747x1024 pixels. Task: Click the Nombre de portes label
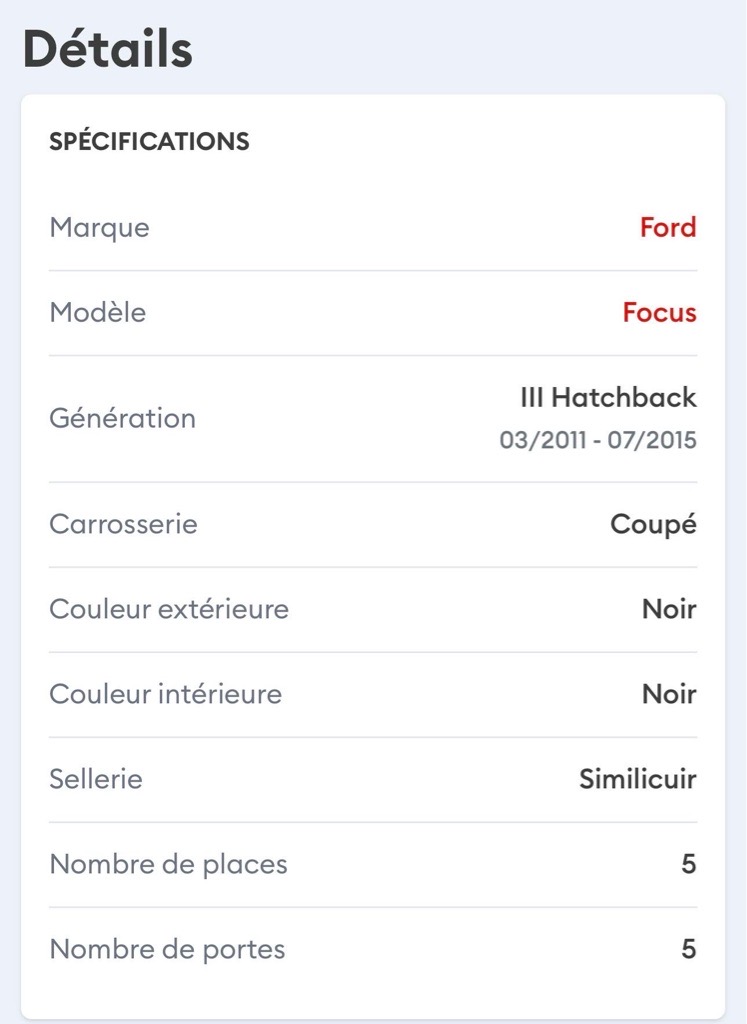(x=167, y=949)
